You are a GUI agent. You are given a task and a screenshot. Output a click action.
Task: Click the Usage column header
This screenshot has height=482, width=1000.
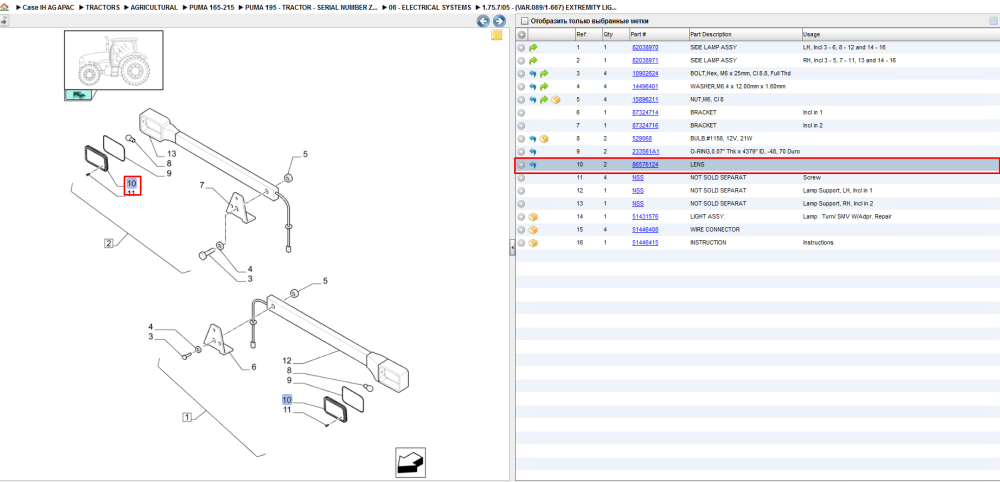click(x=901, y=34)
